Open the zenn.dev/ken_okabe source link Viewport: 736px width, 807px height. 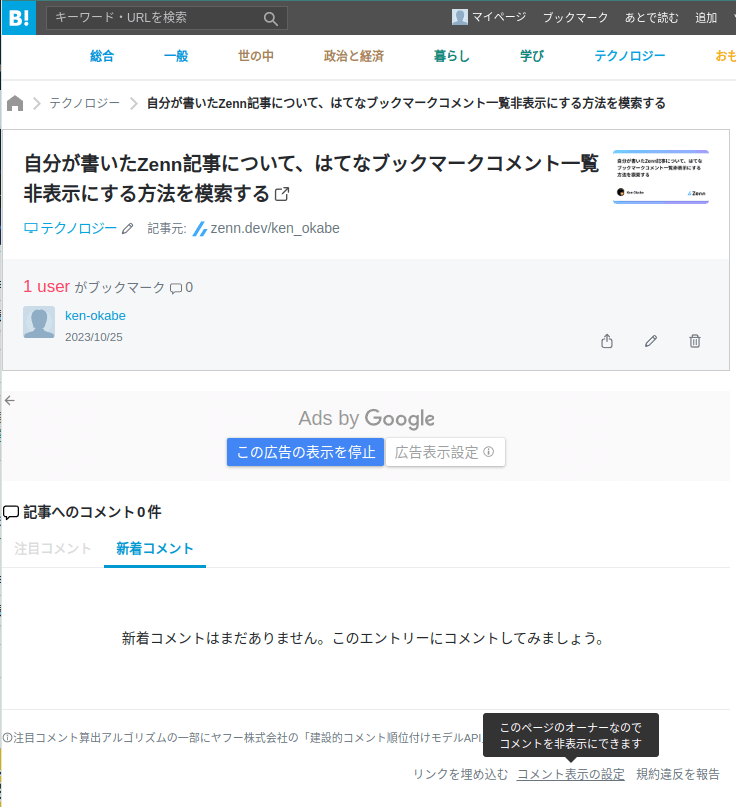click(275, 228)
